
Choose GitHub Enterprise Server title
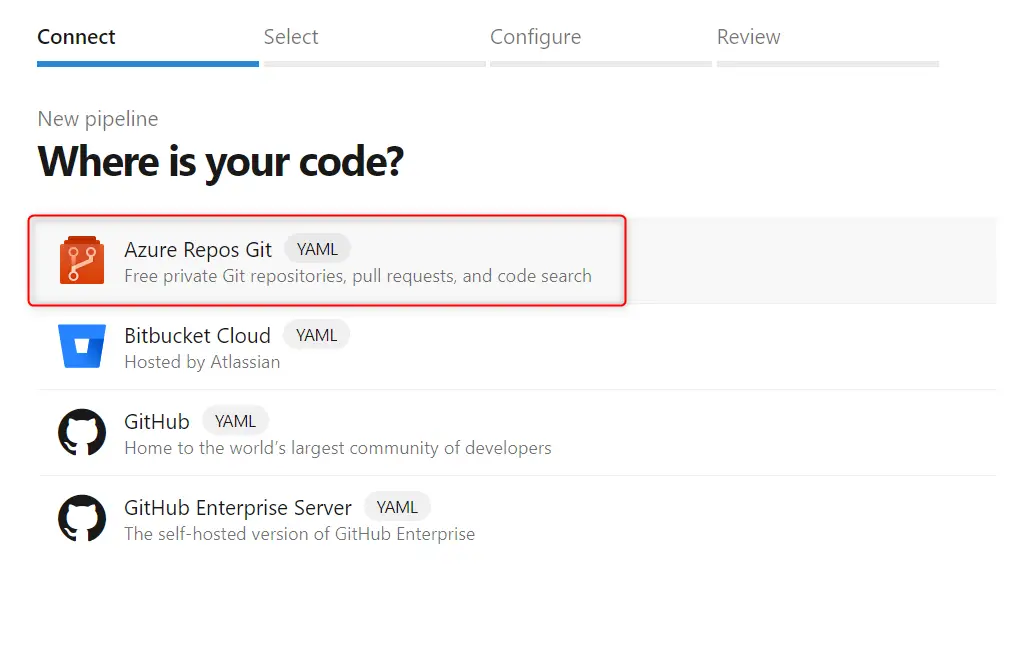coord(238,508)
